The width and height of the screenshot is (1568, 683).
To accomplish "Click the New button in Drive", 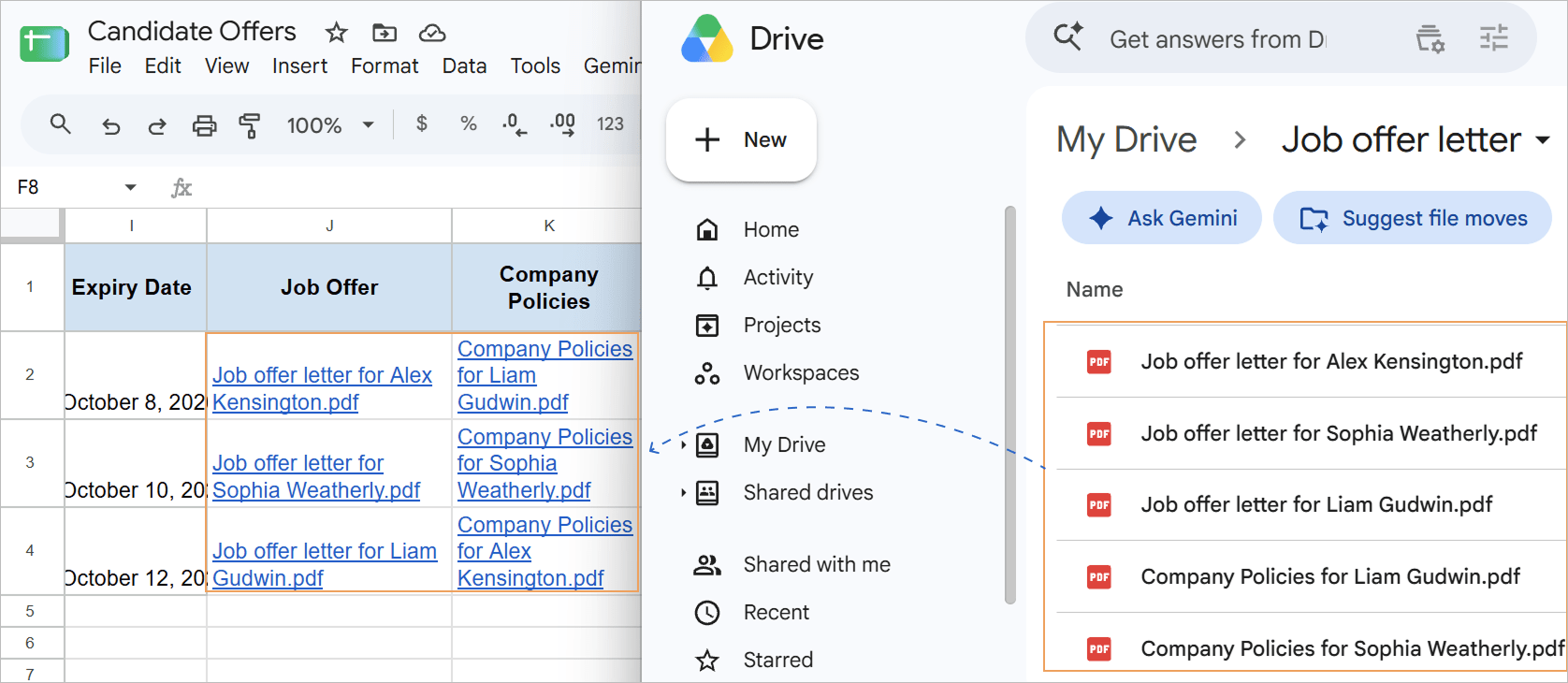I will point(741,139).
